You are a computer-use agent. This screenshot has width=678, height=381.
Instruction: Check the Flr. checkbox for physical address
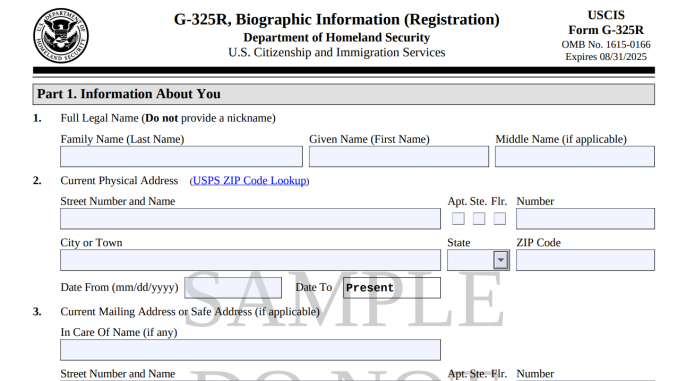[499, 218]
